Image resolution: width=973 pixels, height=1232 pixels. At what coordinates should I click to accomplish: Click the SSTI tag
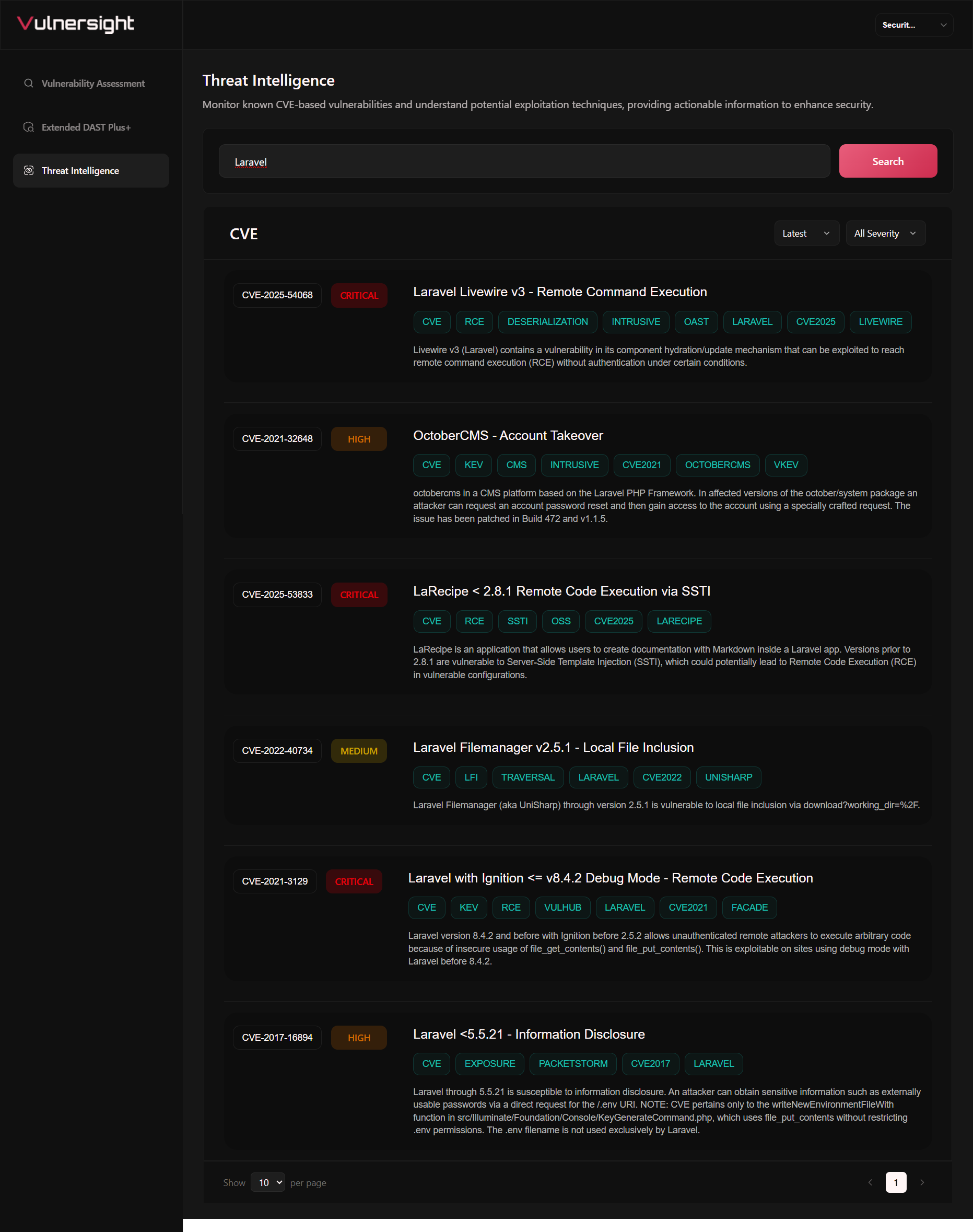[x=517, y=621]
